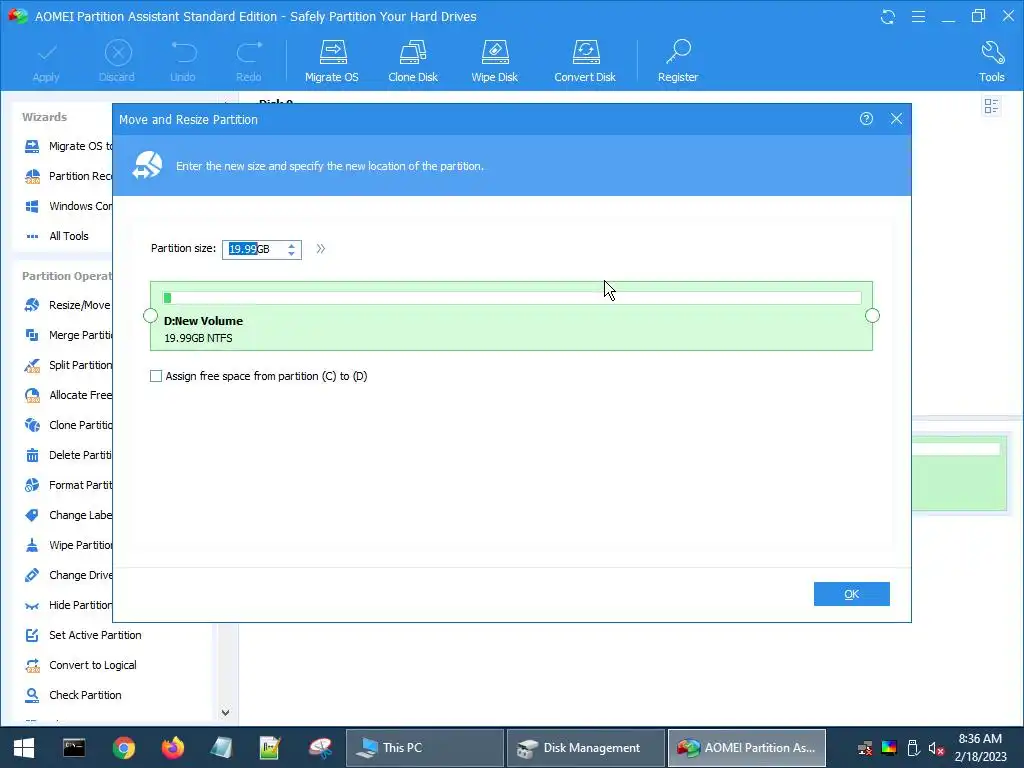
Task: Click the left resize handle of the D: partition
Action: (x=150, y=316)
